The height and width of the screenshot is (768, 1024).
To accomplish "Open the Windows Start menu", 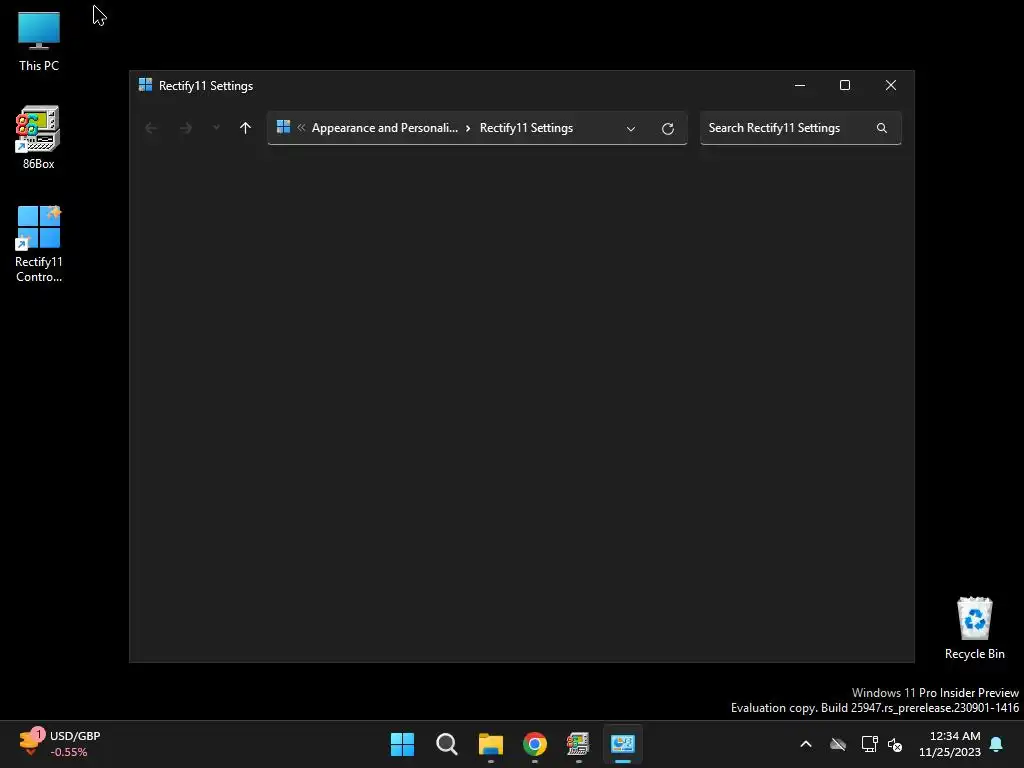I will click(x=402, y=744).
